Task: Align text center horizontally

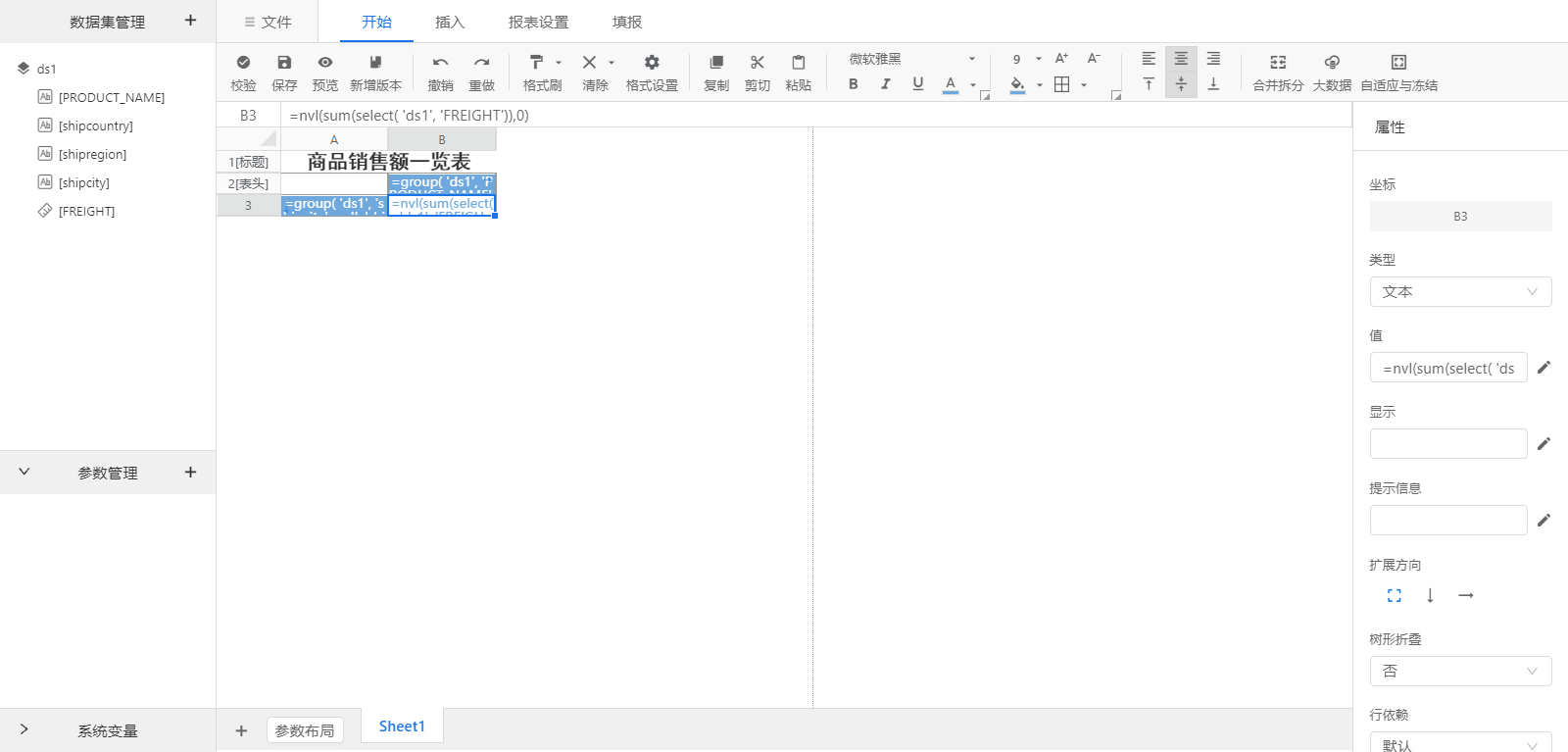Action: click(x=1181, y=59)
